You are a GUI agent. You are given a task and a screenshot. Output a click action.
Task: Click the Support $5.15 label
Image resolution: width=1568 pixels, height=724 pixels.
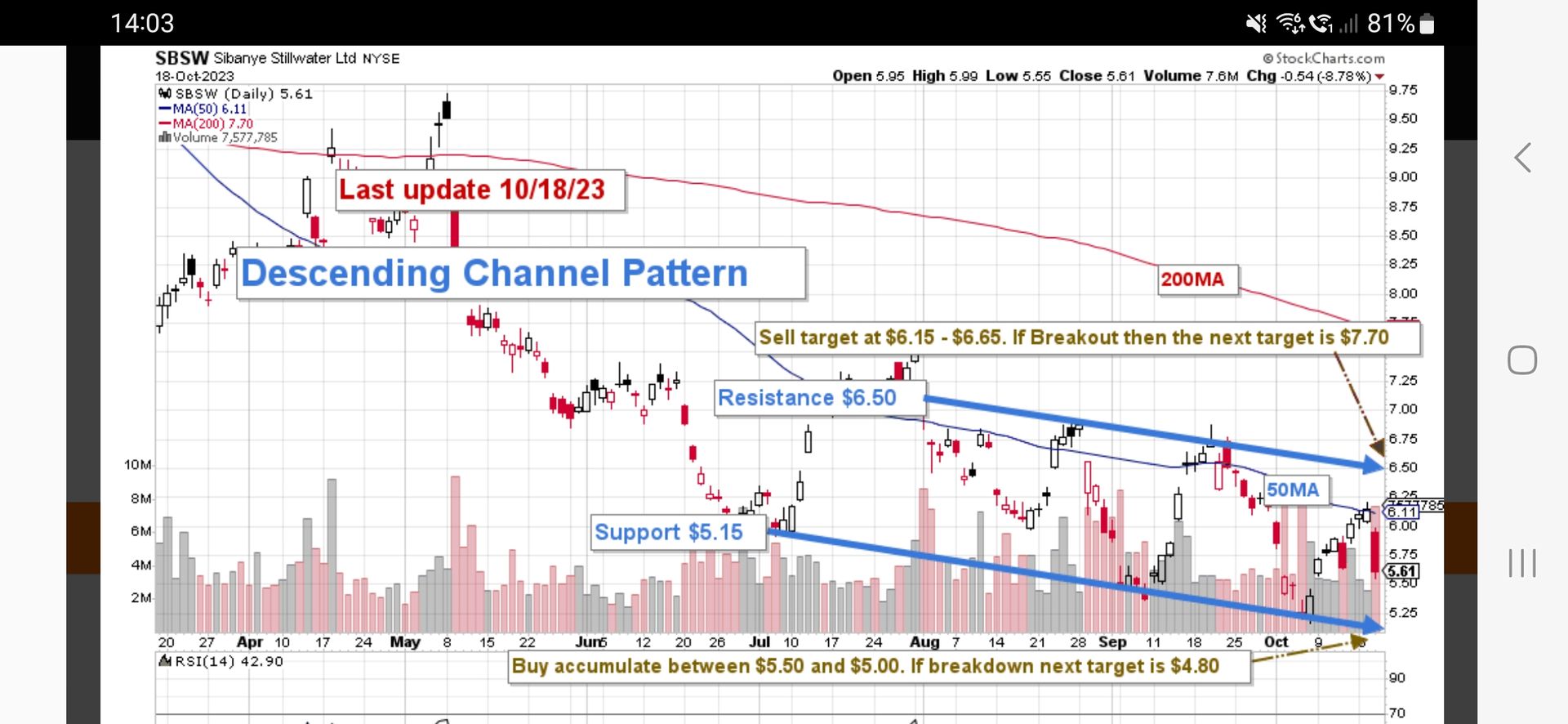point(679,532)
